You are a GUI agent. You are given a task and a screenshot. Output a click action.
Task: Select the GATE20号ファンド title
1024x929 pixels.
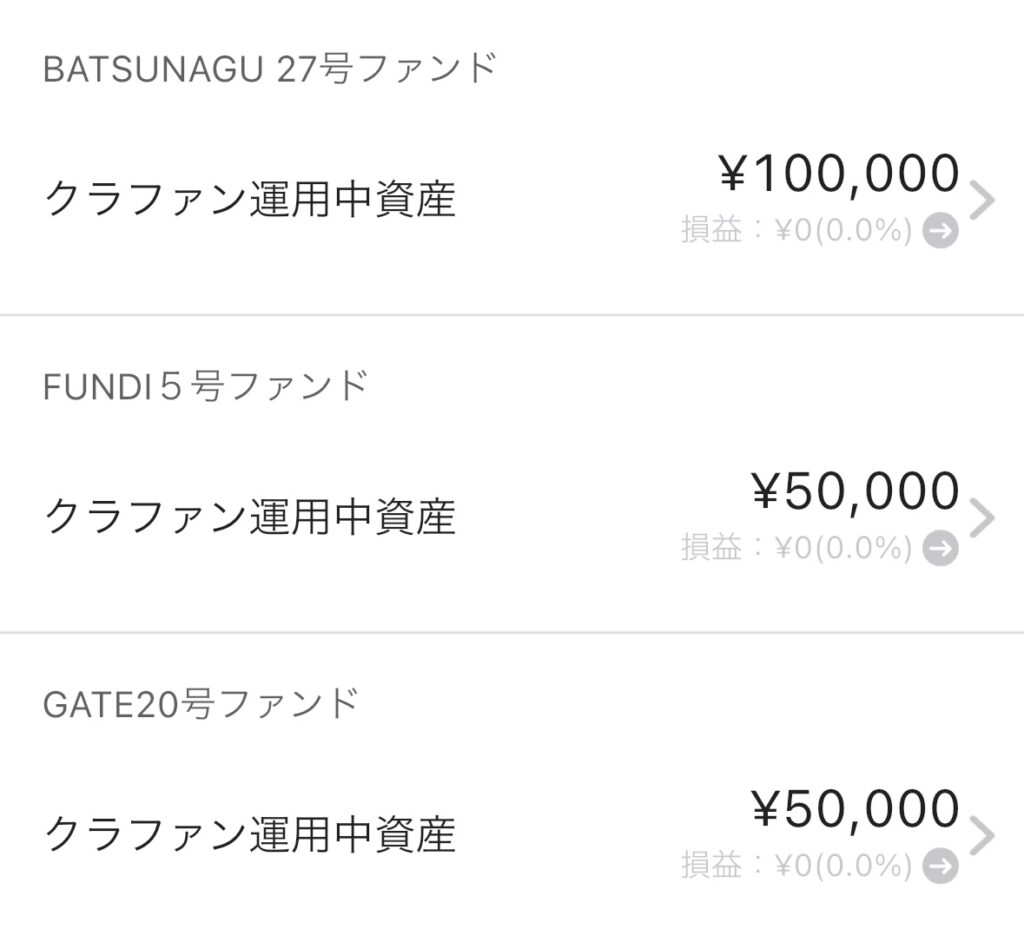201,704
